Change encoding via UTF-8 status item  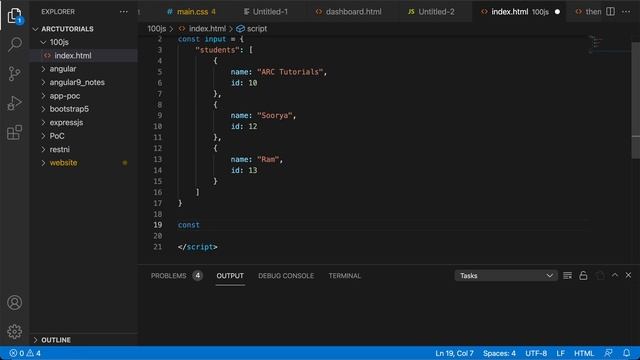(536, 353)
